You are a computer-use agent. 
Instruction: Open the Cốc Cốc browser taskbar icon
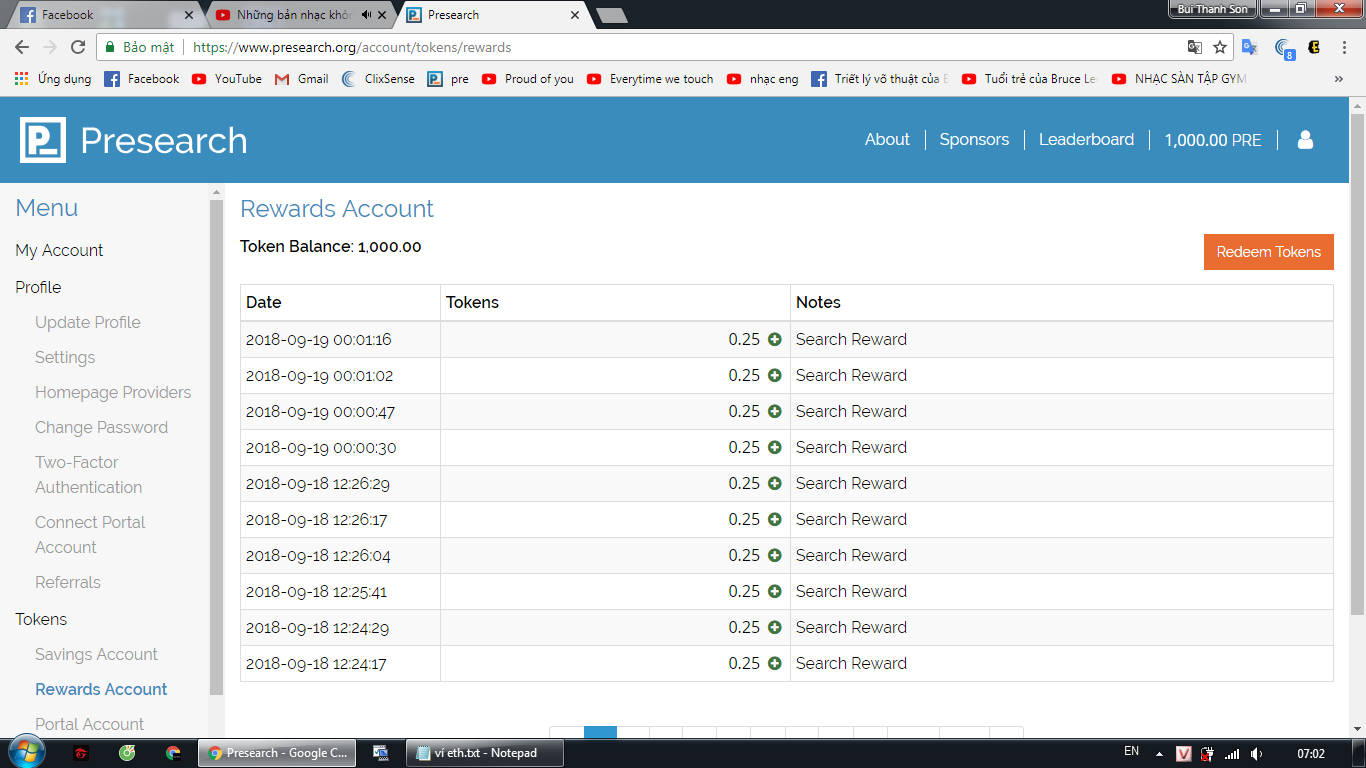(127, 753)
